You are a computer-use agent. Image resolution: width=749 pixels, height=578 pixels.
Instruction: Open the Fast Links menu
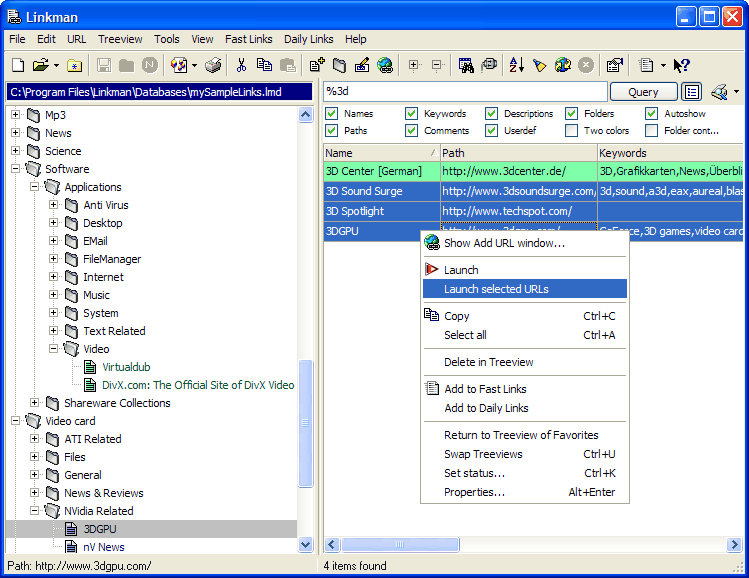click(x=248, y=39)
